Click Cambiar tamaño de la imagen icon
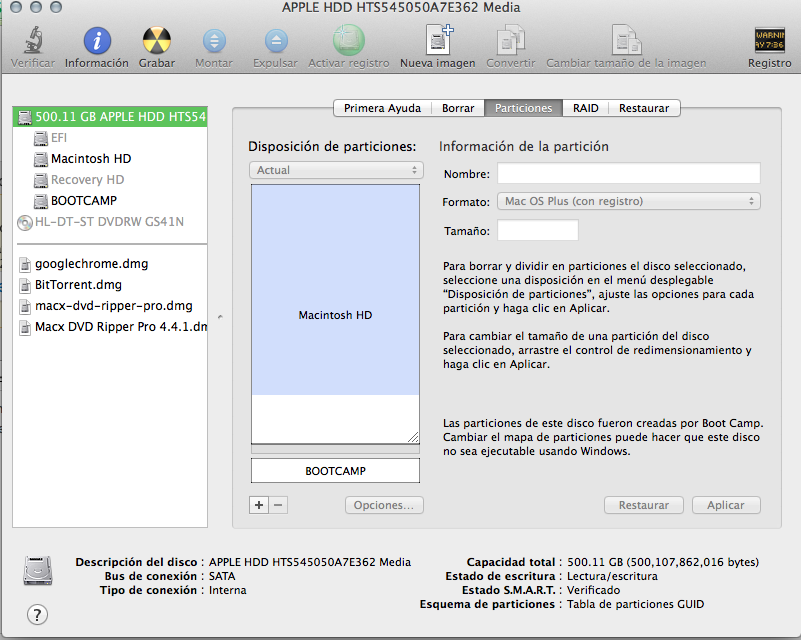This screenshot has width=801, height=640. [x=626, y=40]
